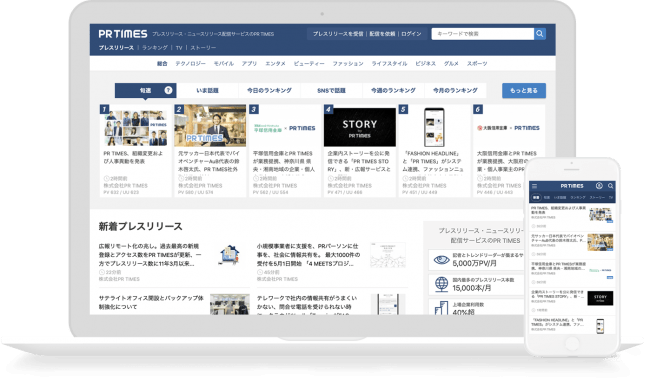This screenshot has width=650, height=381.
Task: Switch to the 今日のランキング tab
Action: 269,90
